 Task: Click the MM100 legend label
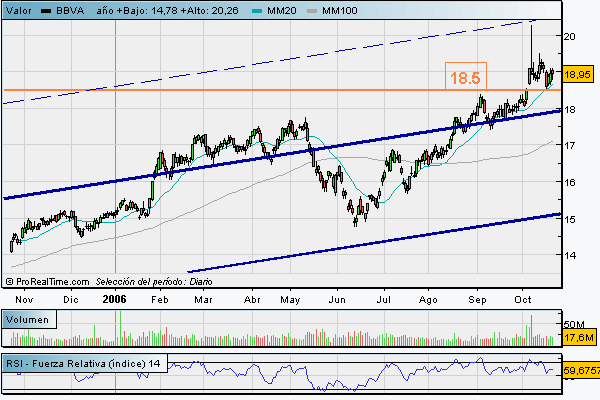click(x=340, y=10)
